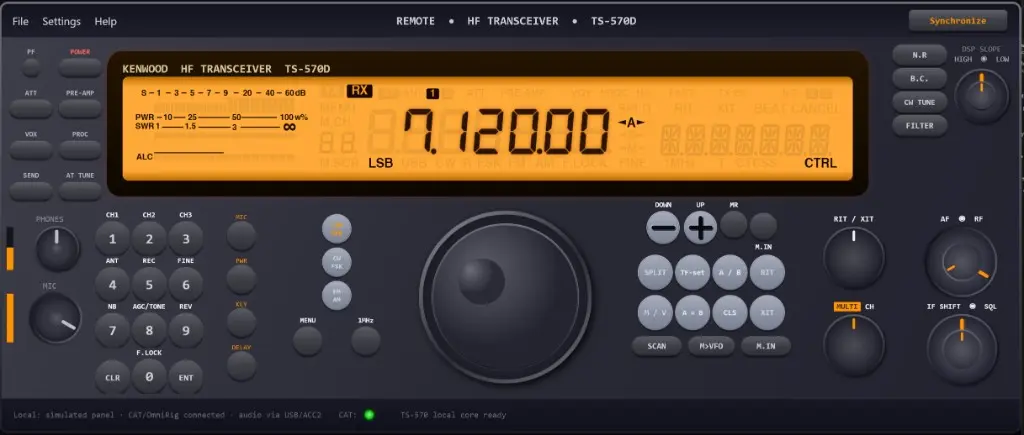Image resolution: width=1024 pixels, height=435 pixels.
Task: Click keypad 5 (REC)
Action: coord(149,285)
